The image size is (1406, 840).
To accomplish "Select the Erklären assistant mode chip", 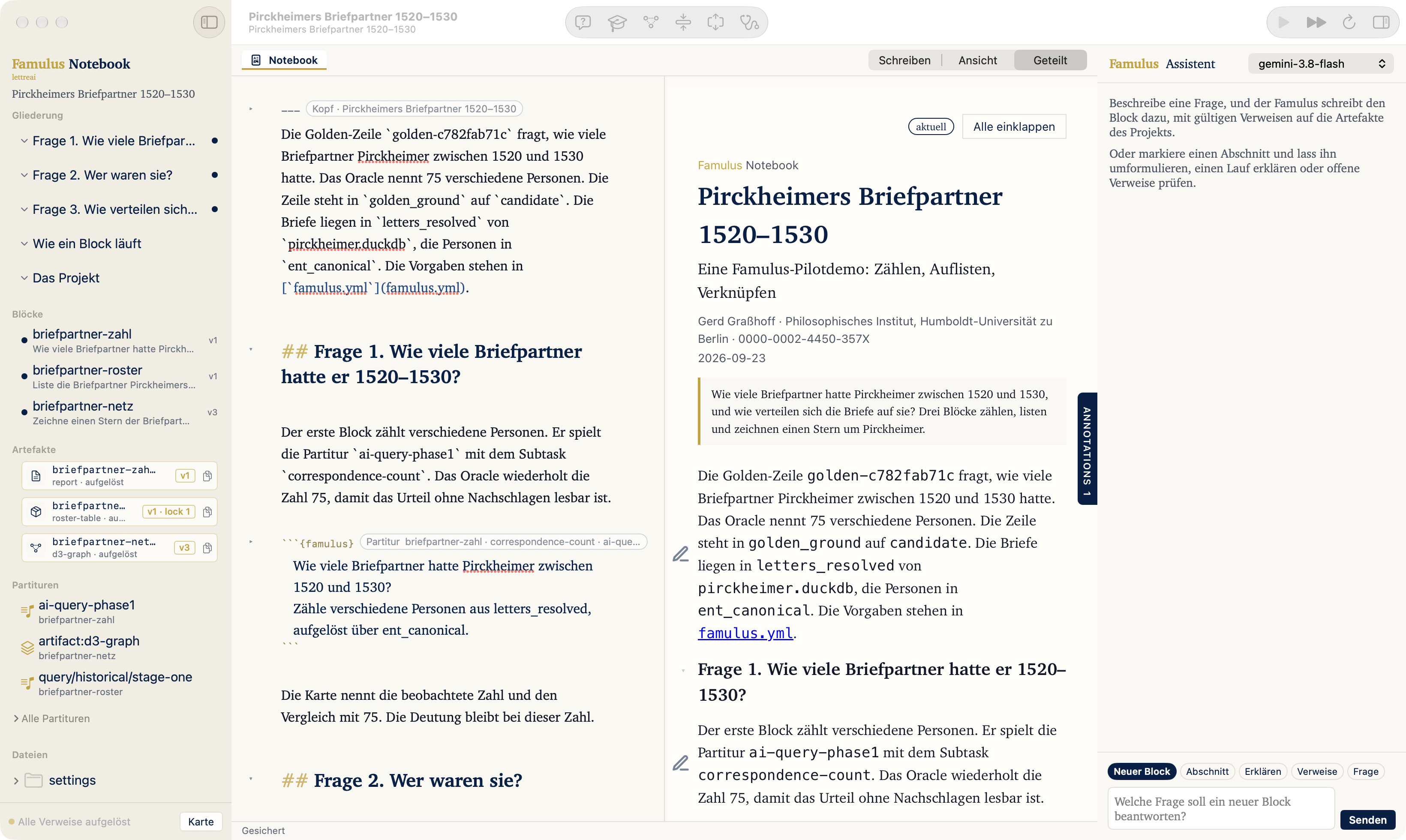I will (1262, 771).
